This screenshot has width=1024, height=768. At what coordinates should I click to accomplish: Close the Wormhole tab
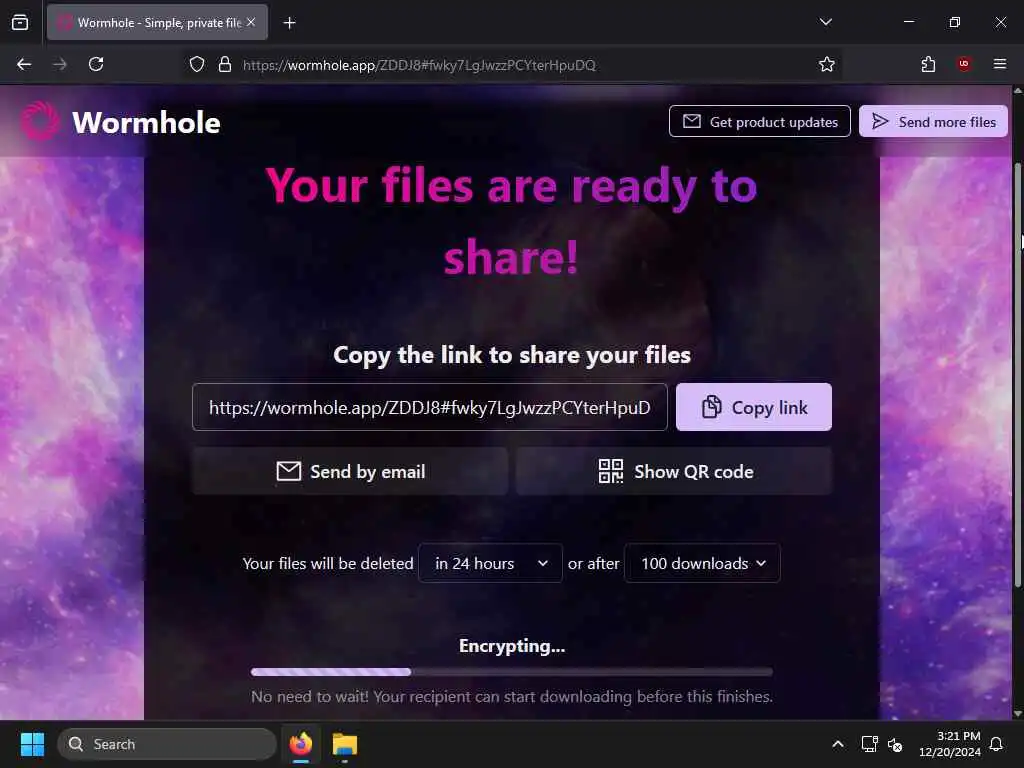(251, 22)
